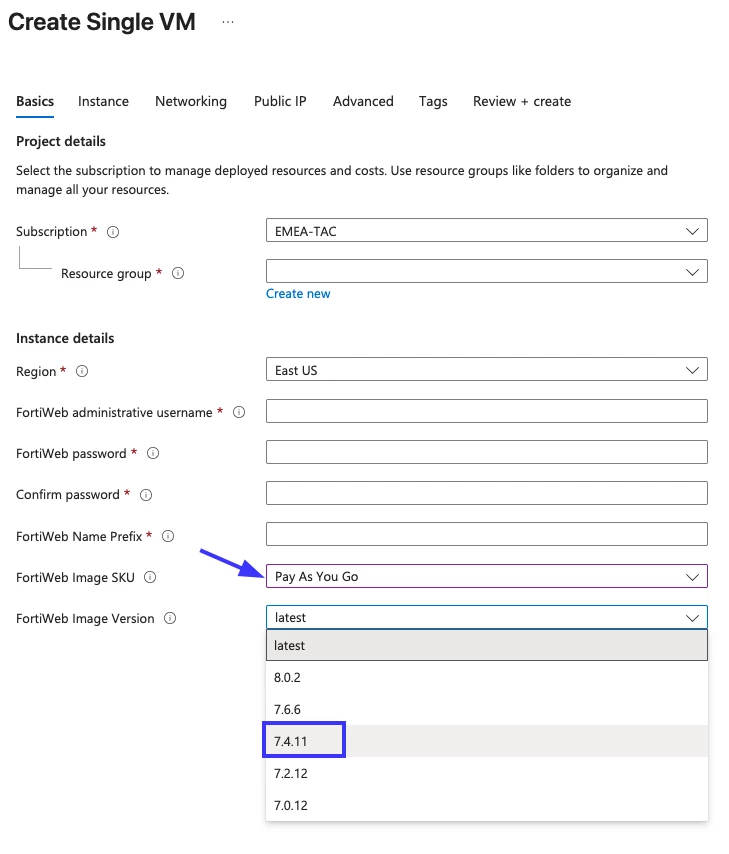Open the ellipsis menu beside Create Single VM
This screenshot has height=854, width=729.
point(228,22)
